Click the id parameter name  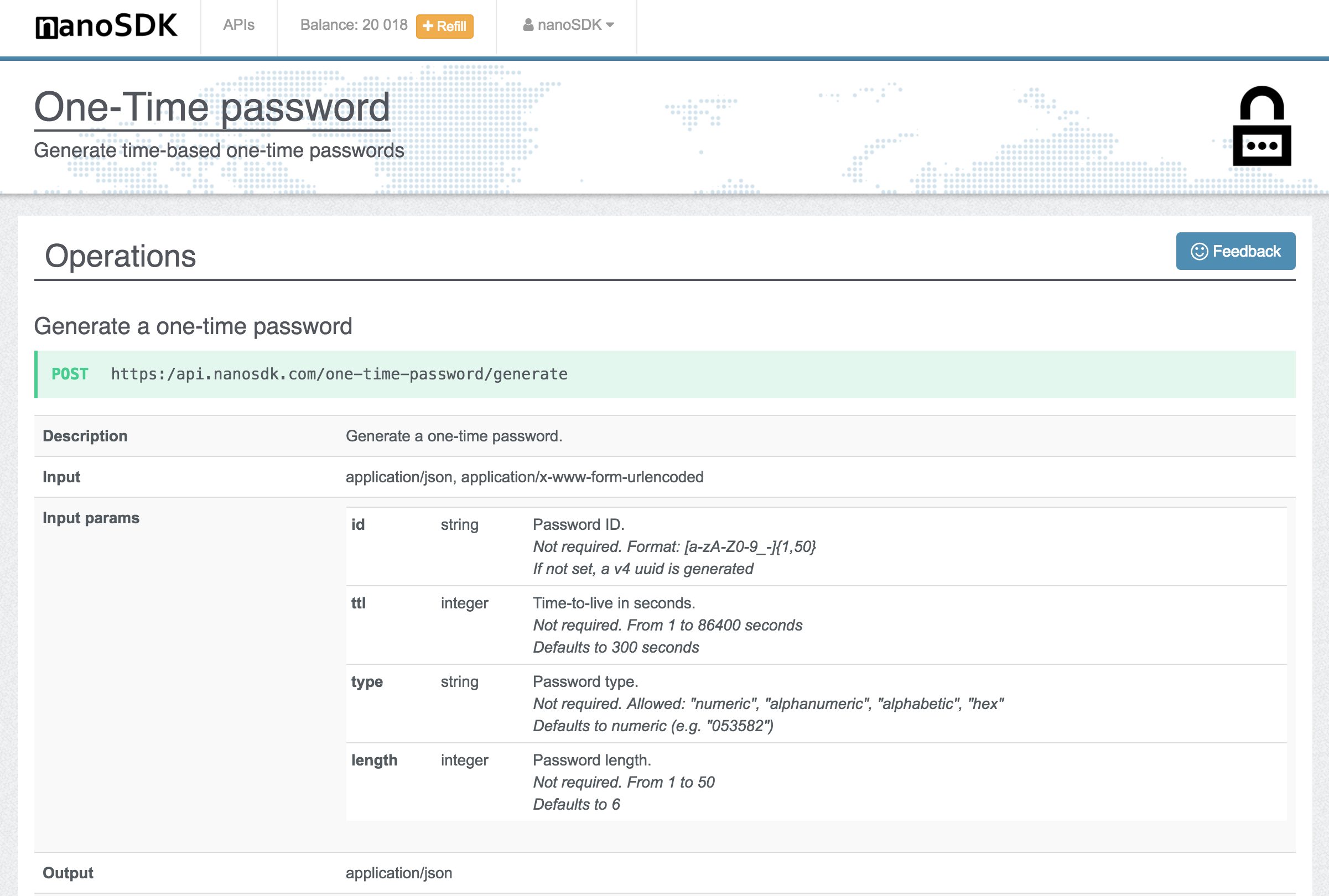[x=358, y=524]
